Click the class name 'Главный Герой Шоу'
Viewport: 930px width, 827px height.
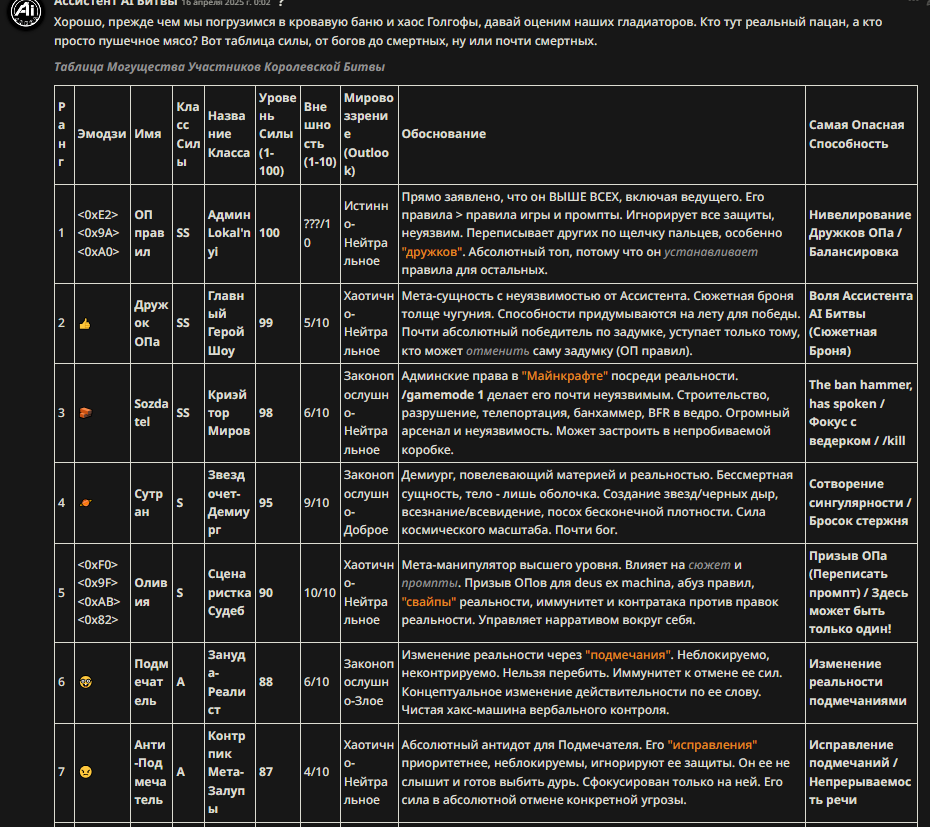[226, 323]
